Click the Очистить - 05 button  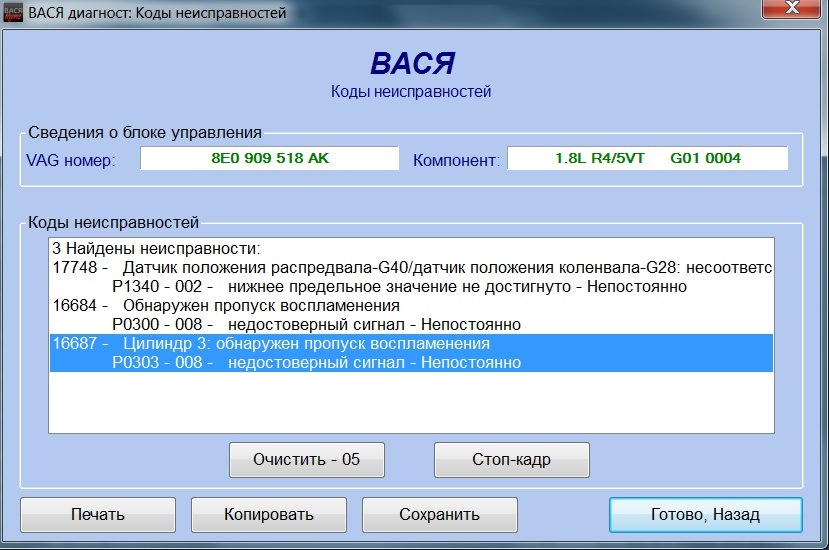(x=307, y=460)
